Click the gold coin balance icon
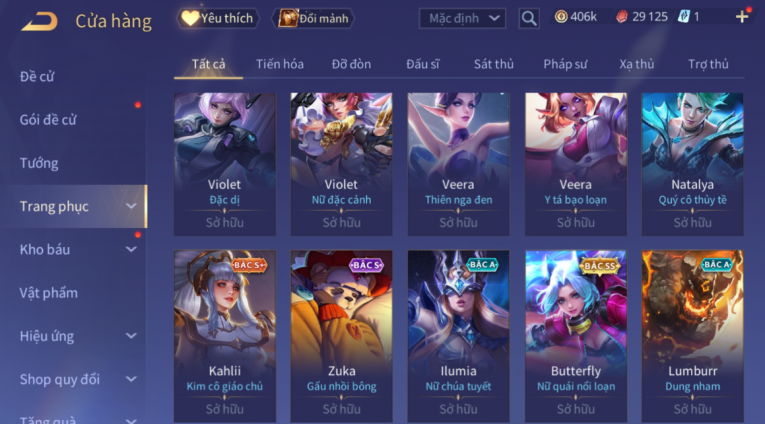 (x=561, y=17)
